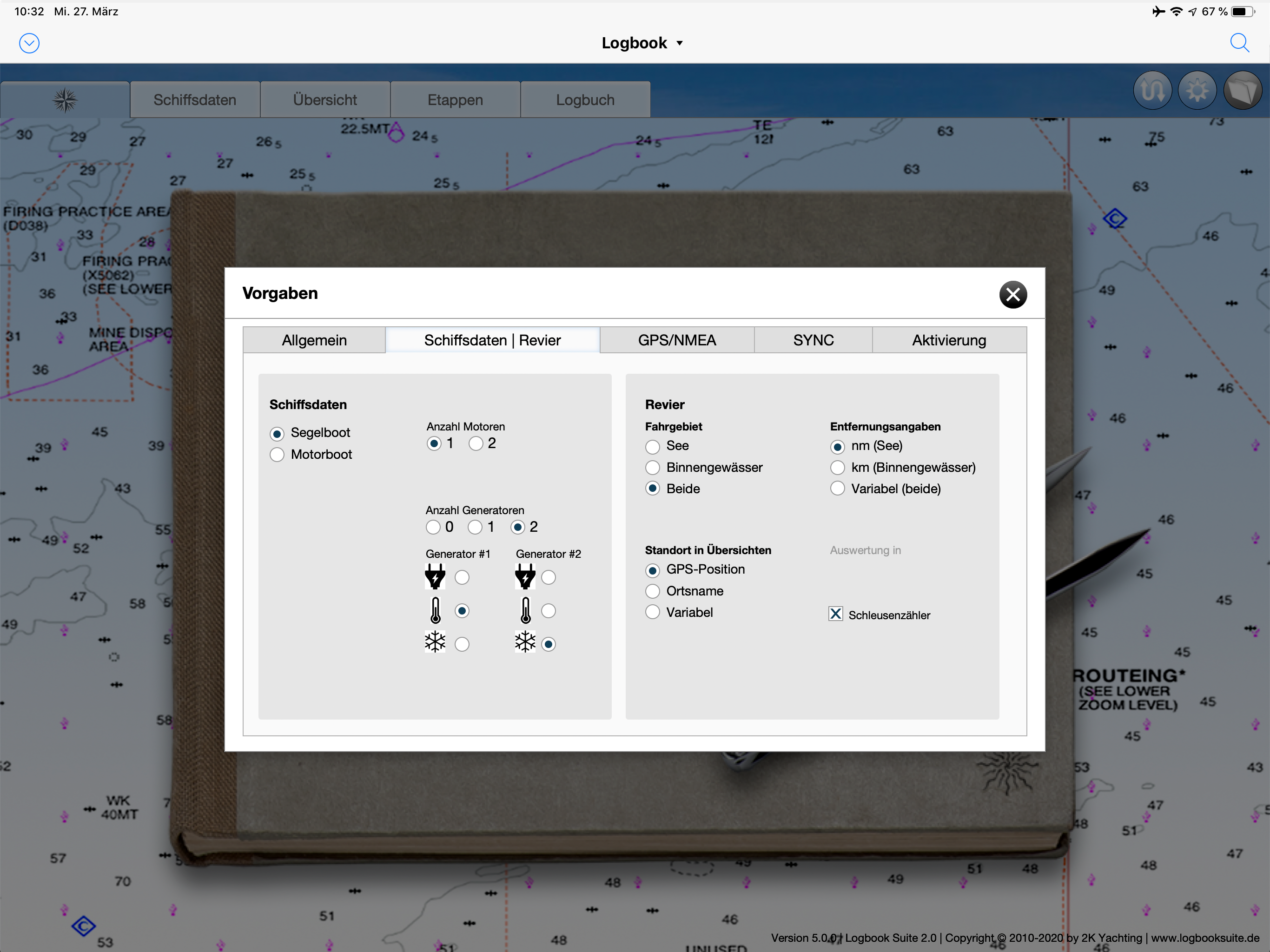Choose Binnengewässer as Fahrgebiet
The image size is (1270, 952).
[x=653, y=468]
